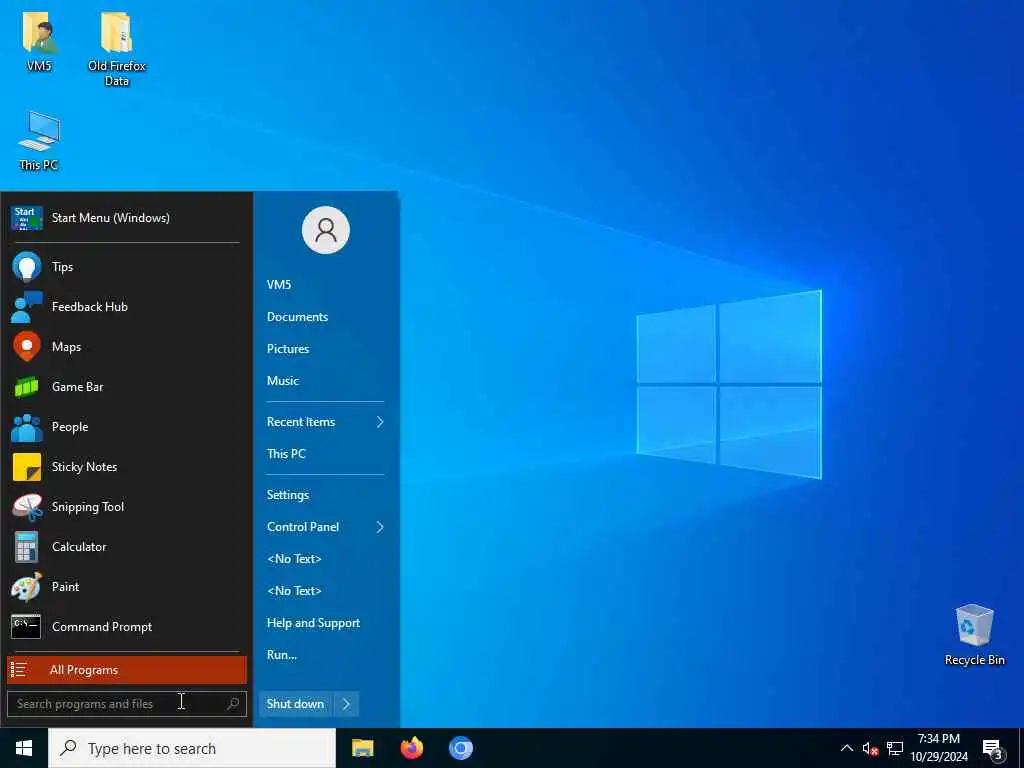The image size is (1024, 768).
Task: Click the muted volume tray icon
Action: pyautogui.click(x=871, y=748)
